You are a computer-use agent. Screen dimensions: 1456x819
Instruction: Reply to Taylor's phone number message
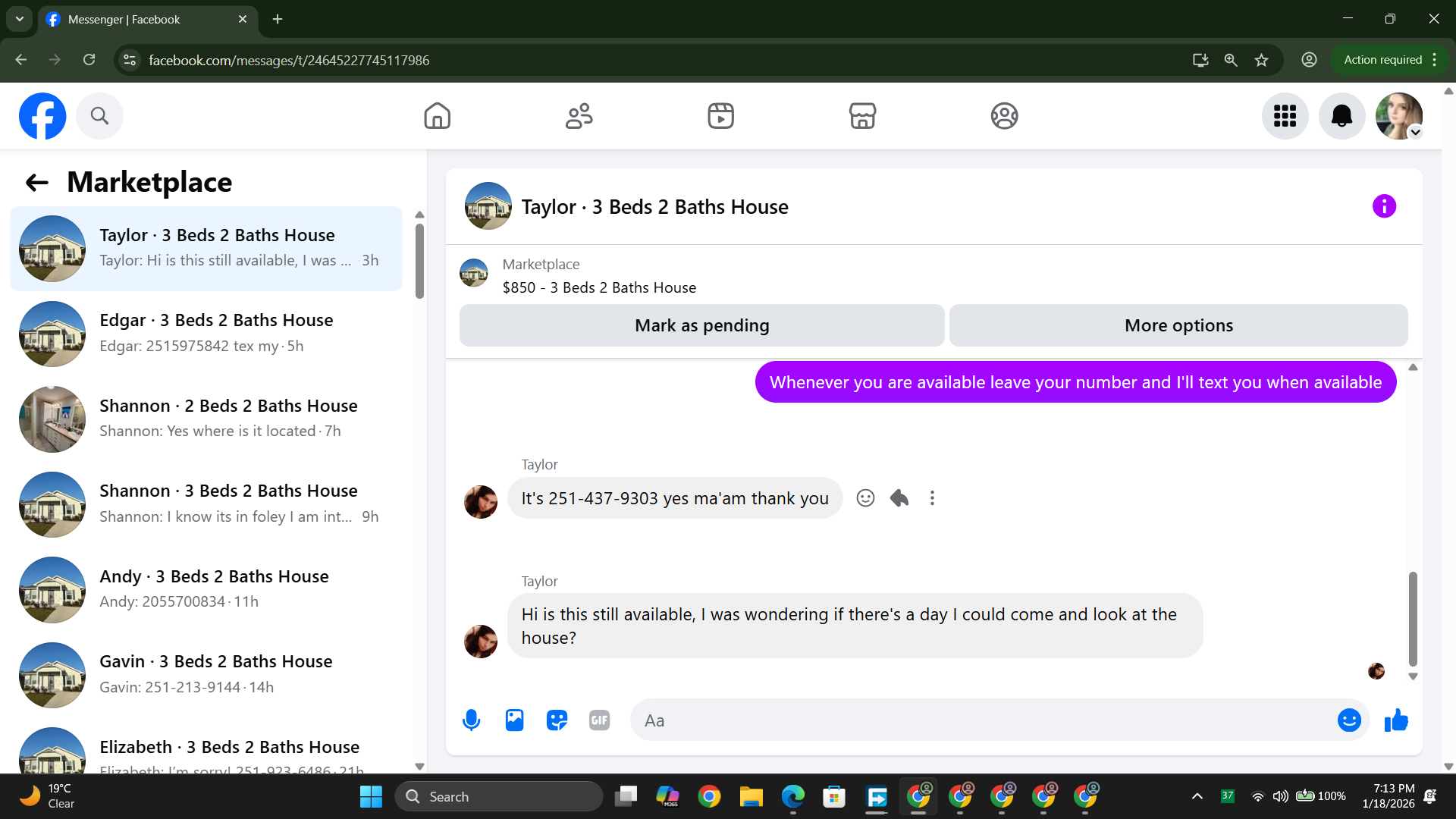[899, 498]
